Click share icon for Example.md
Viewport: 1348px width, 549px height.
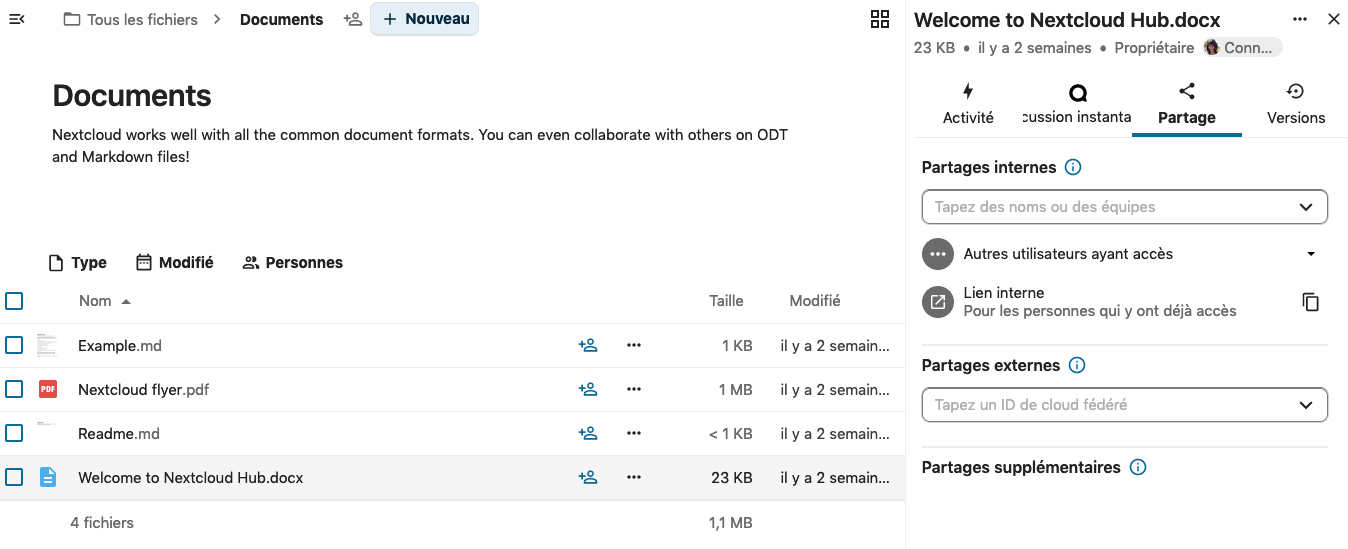(x=588, y=346)
